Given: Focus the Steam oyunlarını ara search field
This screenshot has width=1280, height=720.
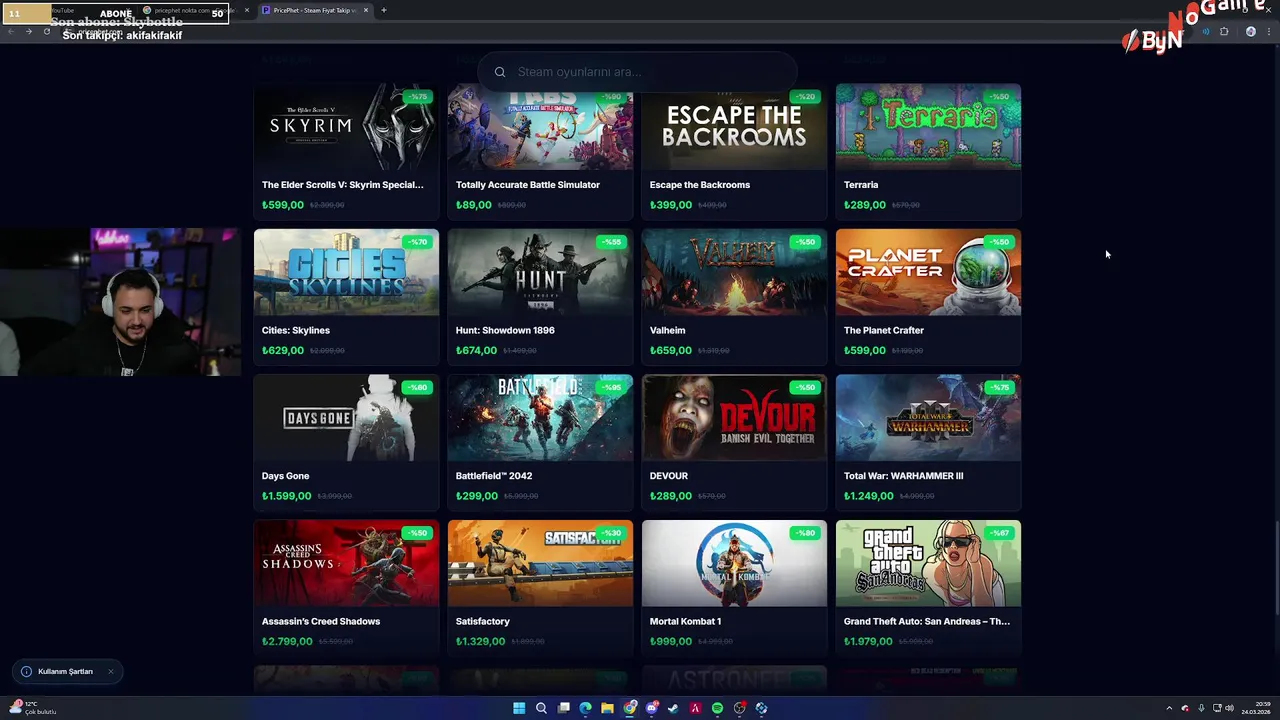Looking at the screenshot, I should click(637, 72).
